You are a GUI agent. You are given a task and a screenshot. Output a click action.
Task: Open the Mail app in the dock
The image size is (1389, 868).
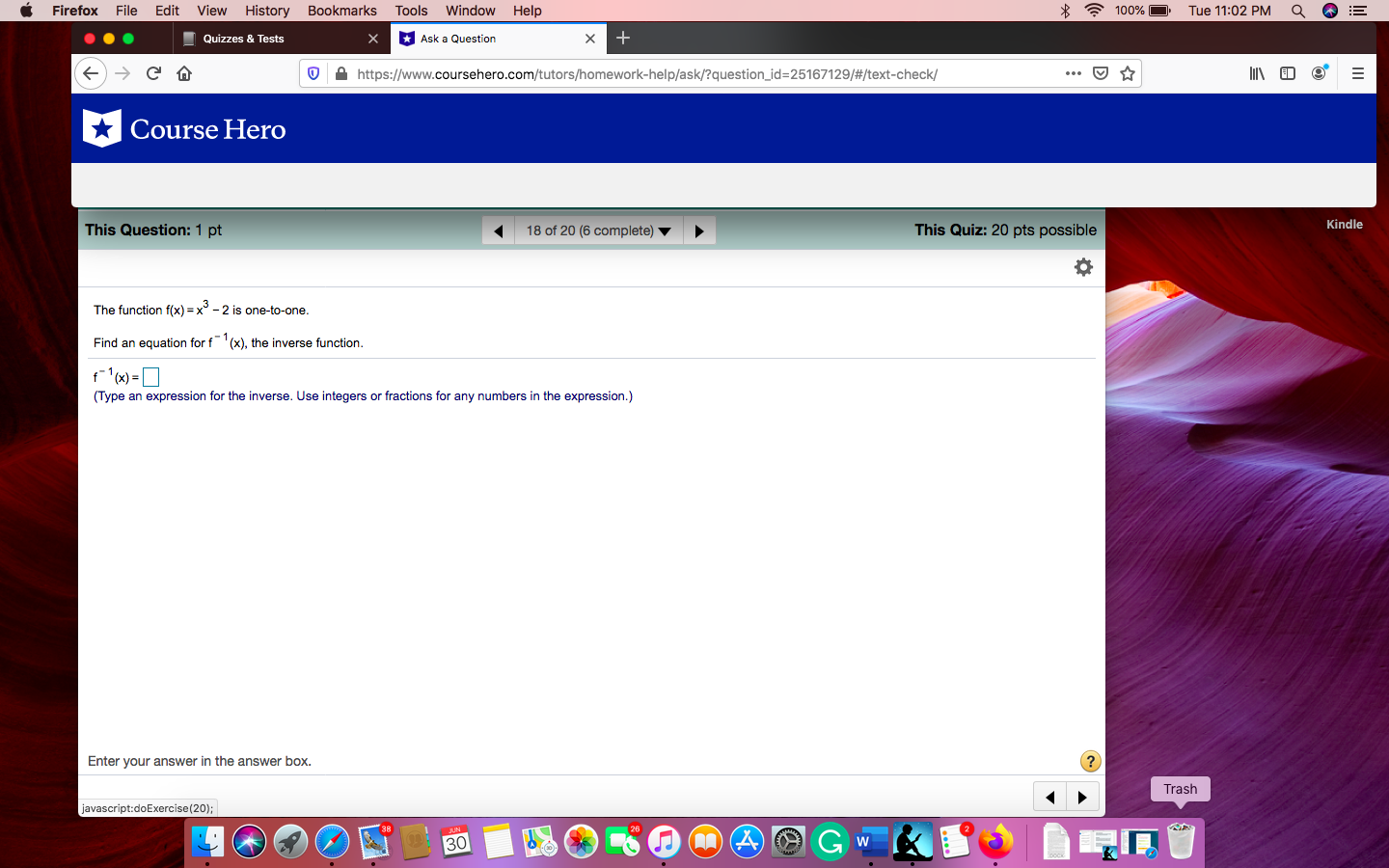coord(373,842)
